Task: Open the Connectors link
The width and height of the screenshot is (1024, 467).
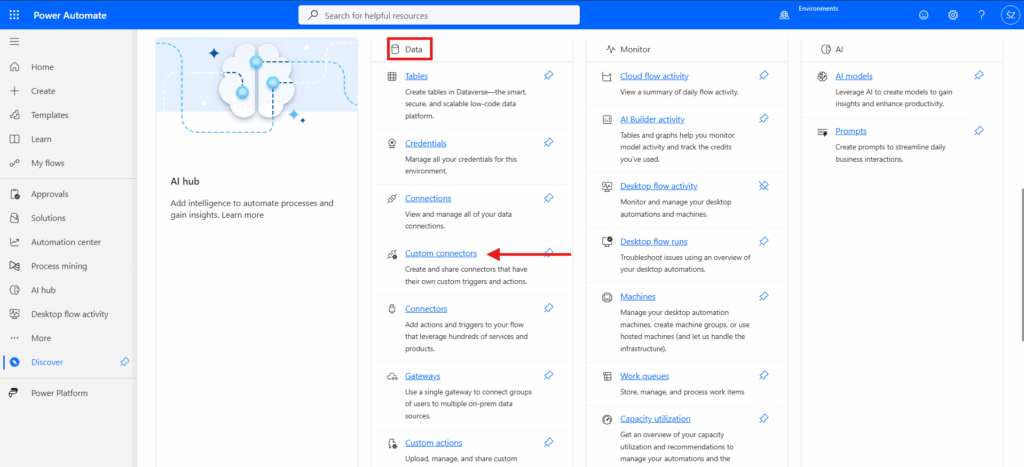Action: (x=426, y=309)
